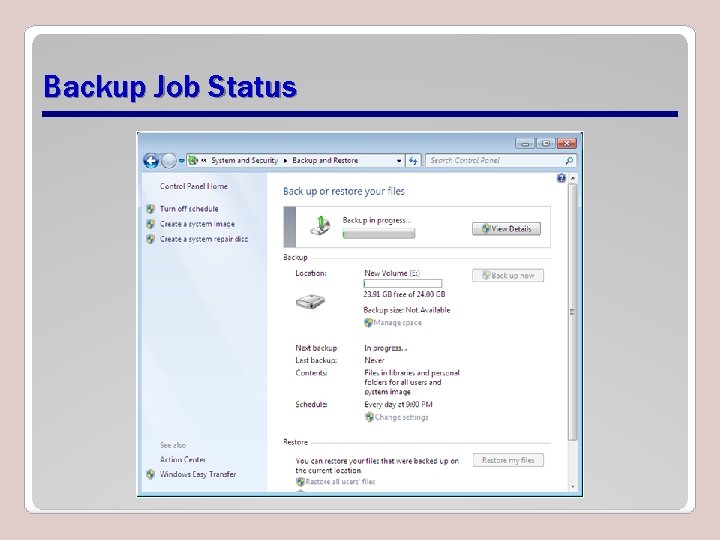
Task: Click the hard drive location icon
Action: click(x=310, y=302)
